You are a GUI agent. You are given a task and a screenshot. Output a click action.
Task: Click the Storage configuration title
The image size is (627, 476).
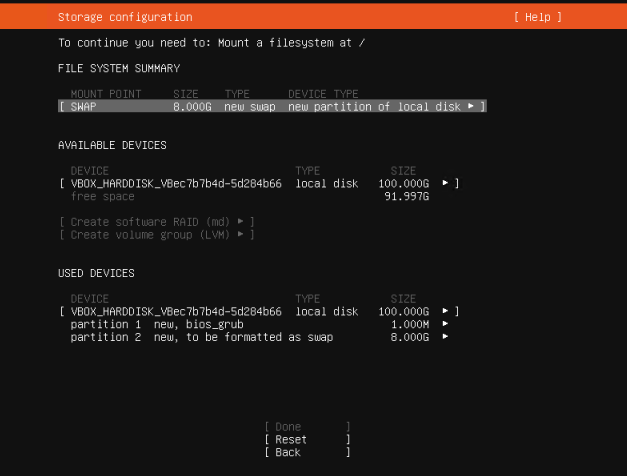click(x=125, y=17)
